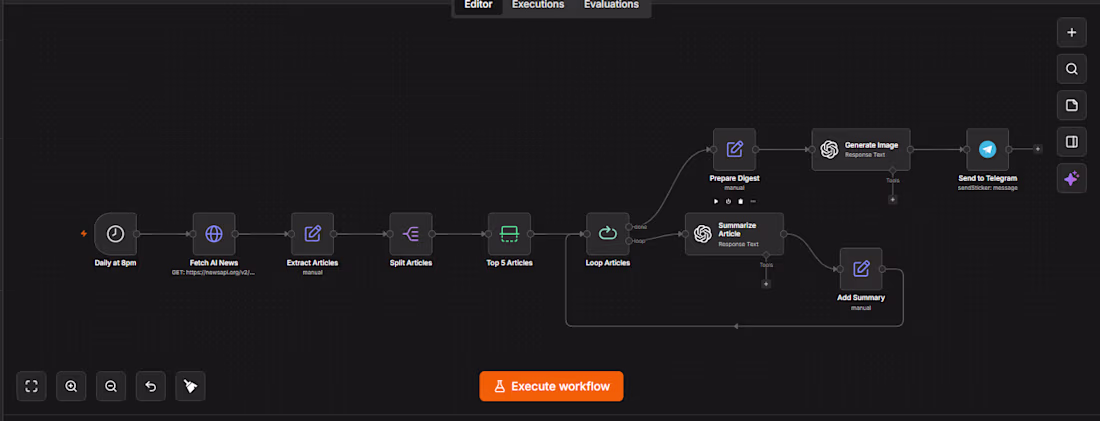Delete Prepare Digest node with trash icon
The width and height of the screenshot is (1100, 421).
pos(741,201)
